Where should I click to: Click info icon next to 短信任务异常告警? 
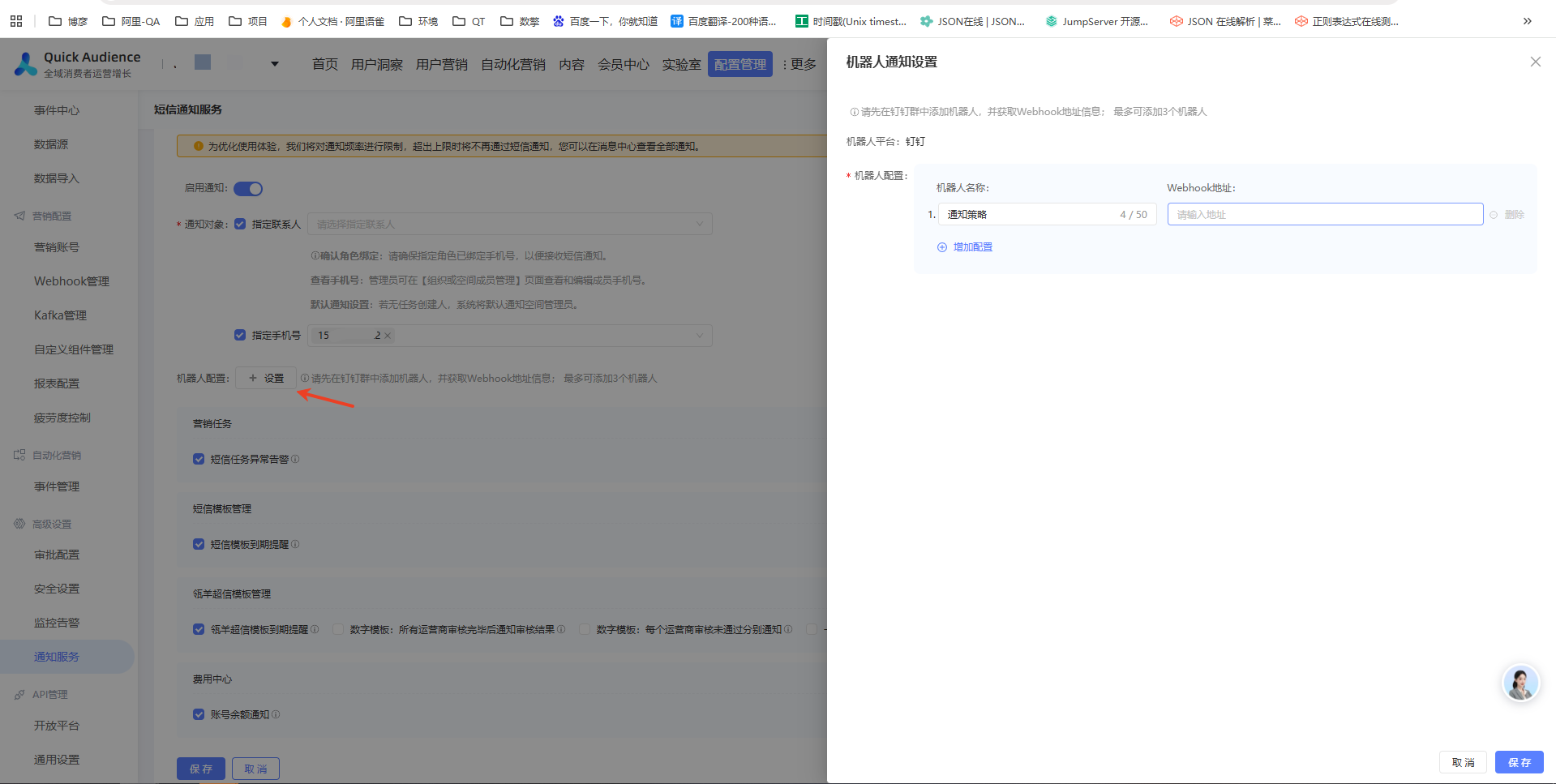[x=295, y=459]
